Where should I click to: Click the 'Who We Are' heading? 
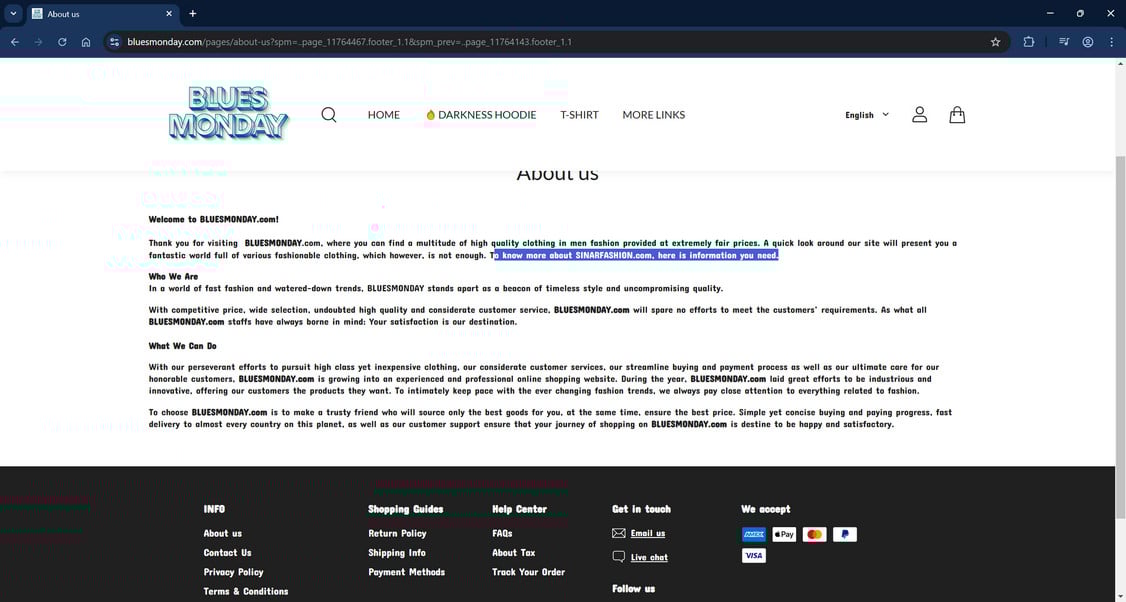point(173,276)
